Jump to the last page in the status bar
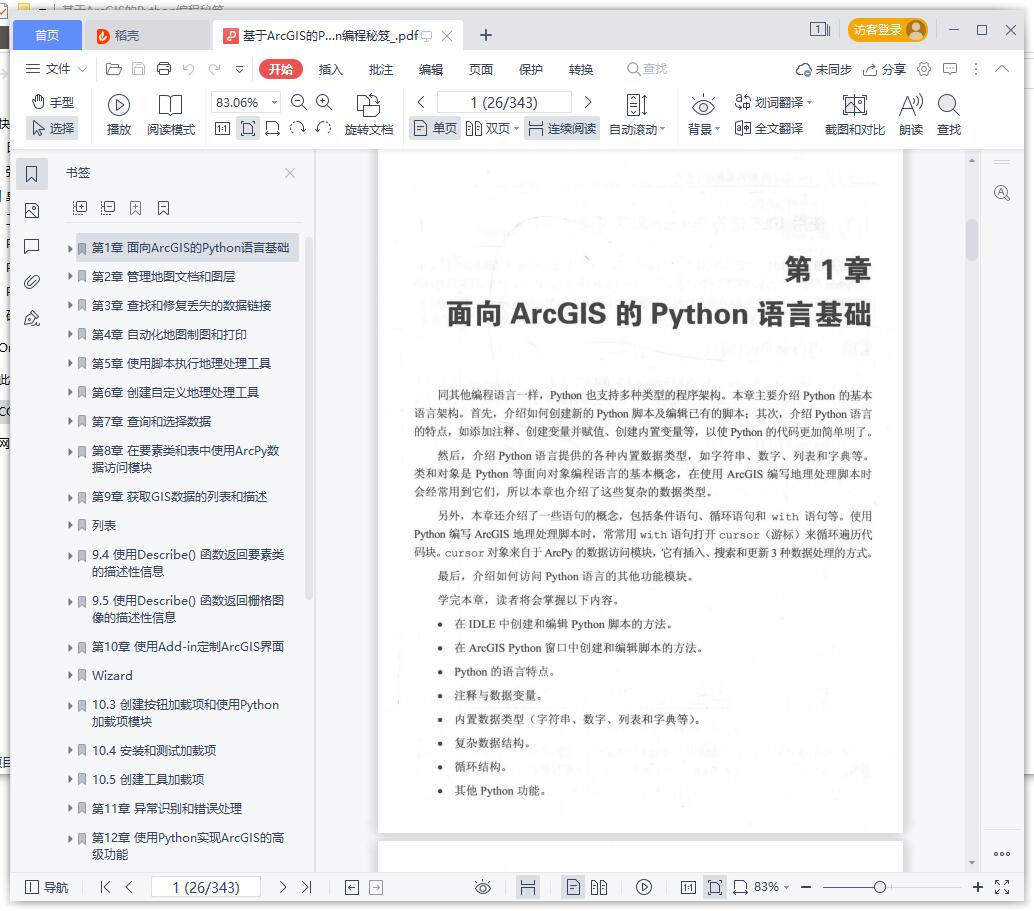The image size is (1034, 911). coord(307,887)
